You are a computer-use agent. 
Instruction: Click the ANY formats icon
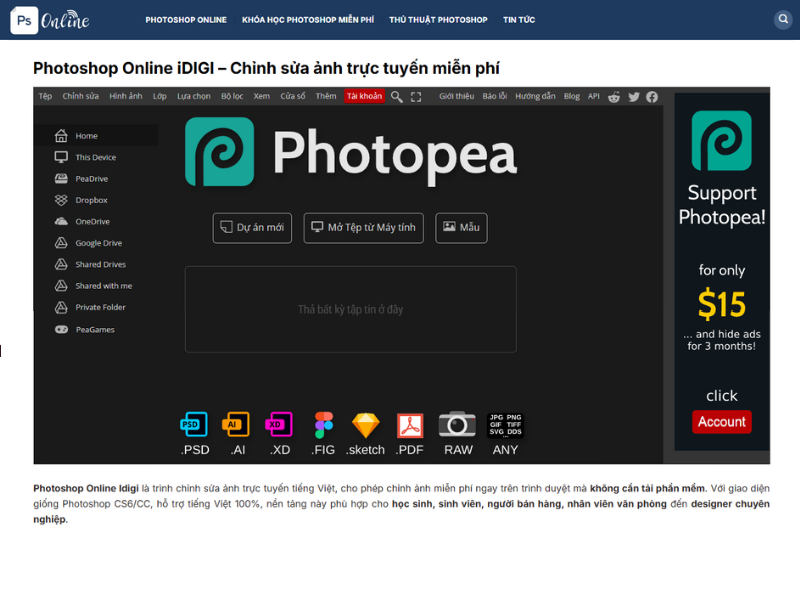click(x=505, y=426)
